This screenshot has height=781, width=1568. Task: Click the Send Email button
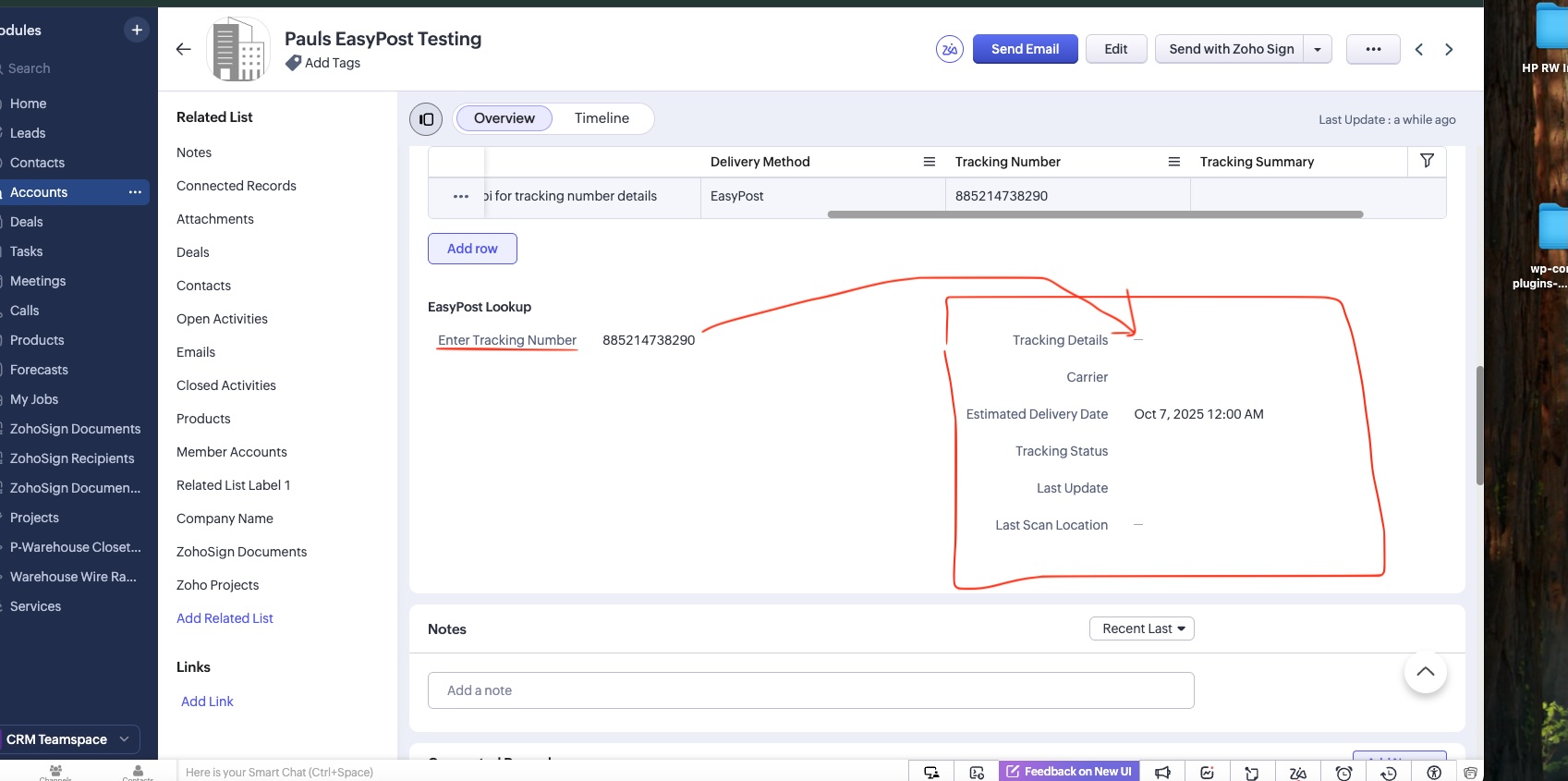coord(1026,49)
